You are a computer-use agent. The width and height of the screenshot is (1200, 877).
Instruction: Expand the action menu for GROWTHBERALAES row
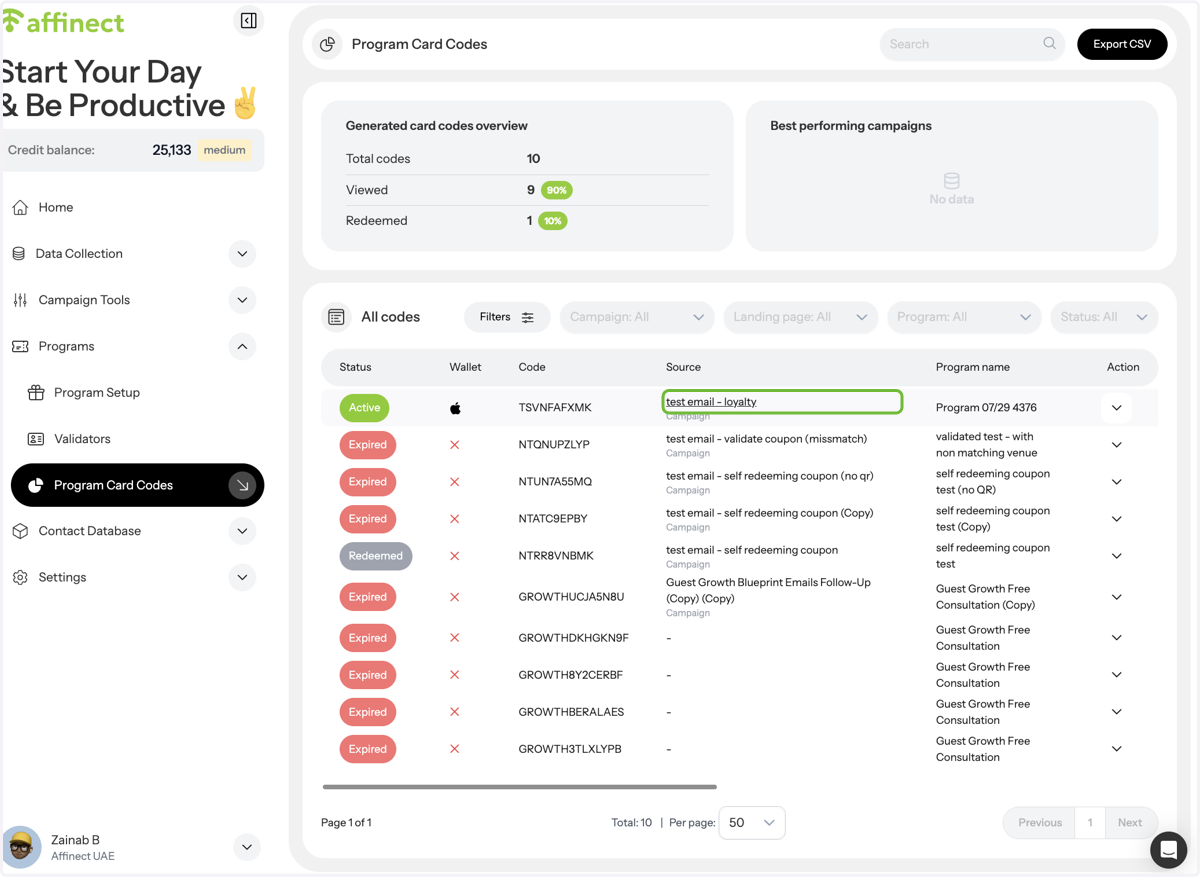[1117, 712]
